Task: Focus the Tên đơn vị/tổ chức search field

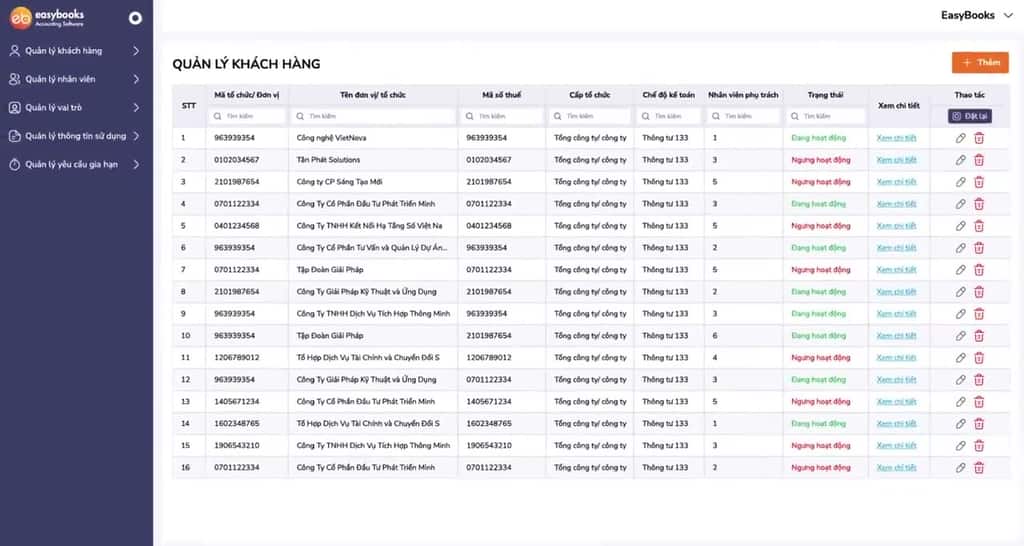Action: [373, 116]
